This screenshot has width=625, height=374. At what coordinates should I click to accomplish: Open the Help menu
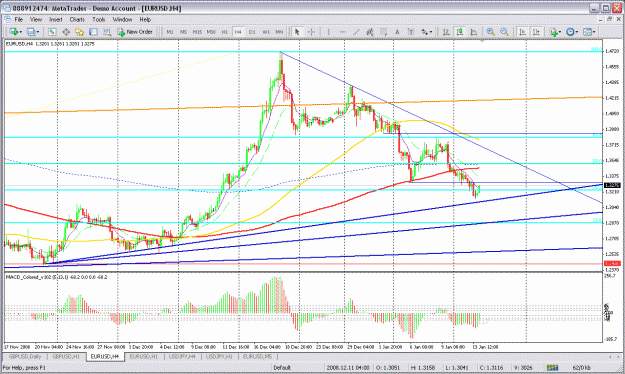click(x=145, y=19)
